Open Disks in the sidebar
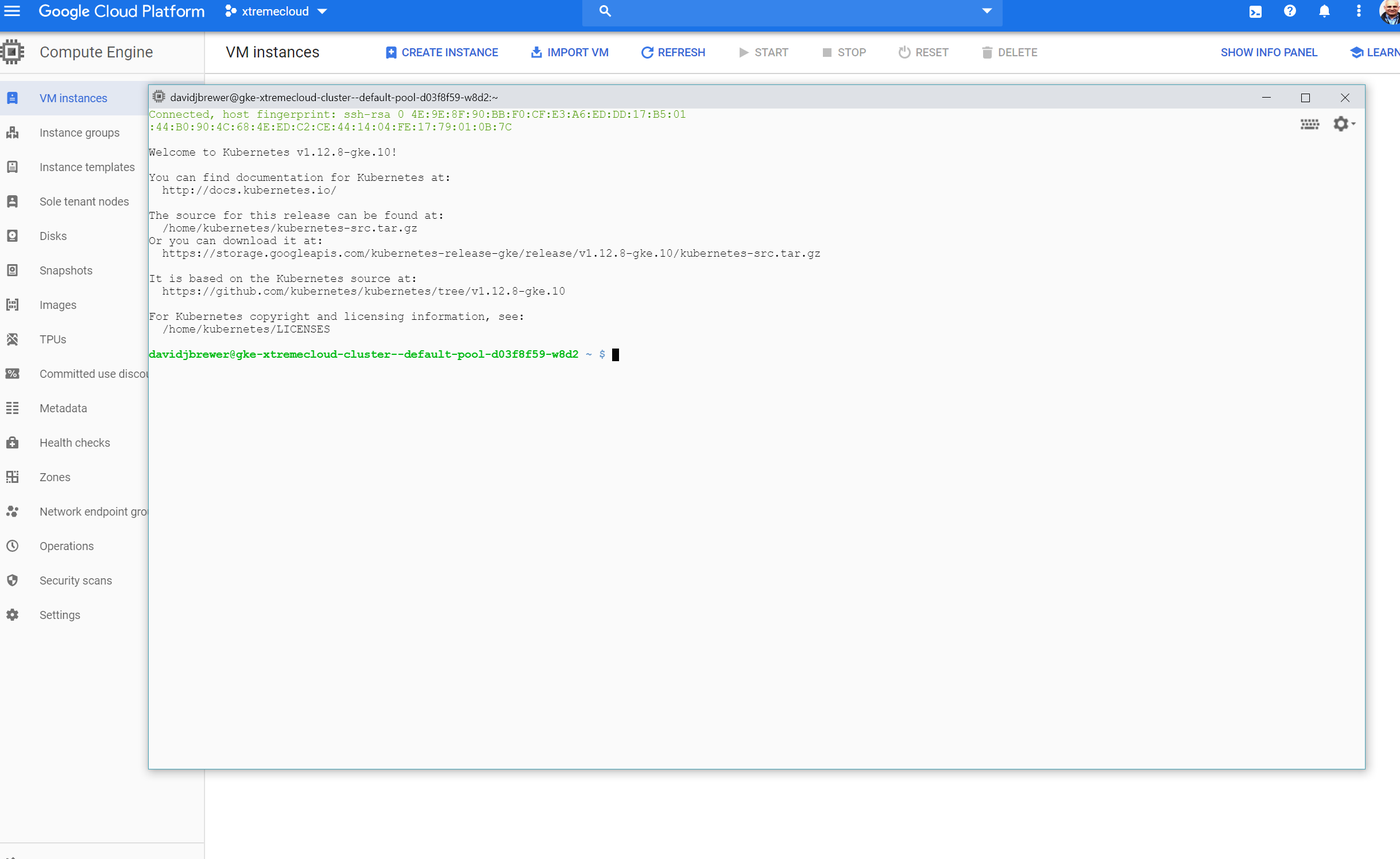Viewport: 1400px width, 859px height. [x=53, y=236]
